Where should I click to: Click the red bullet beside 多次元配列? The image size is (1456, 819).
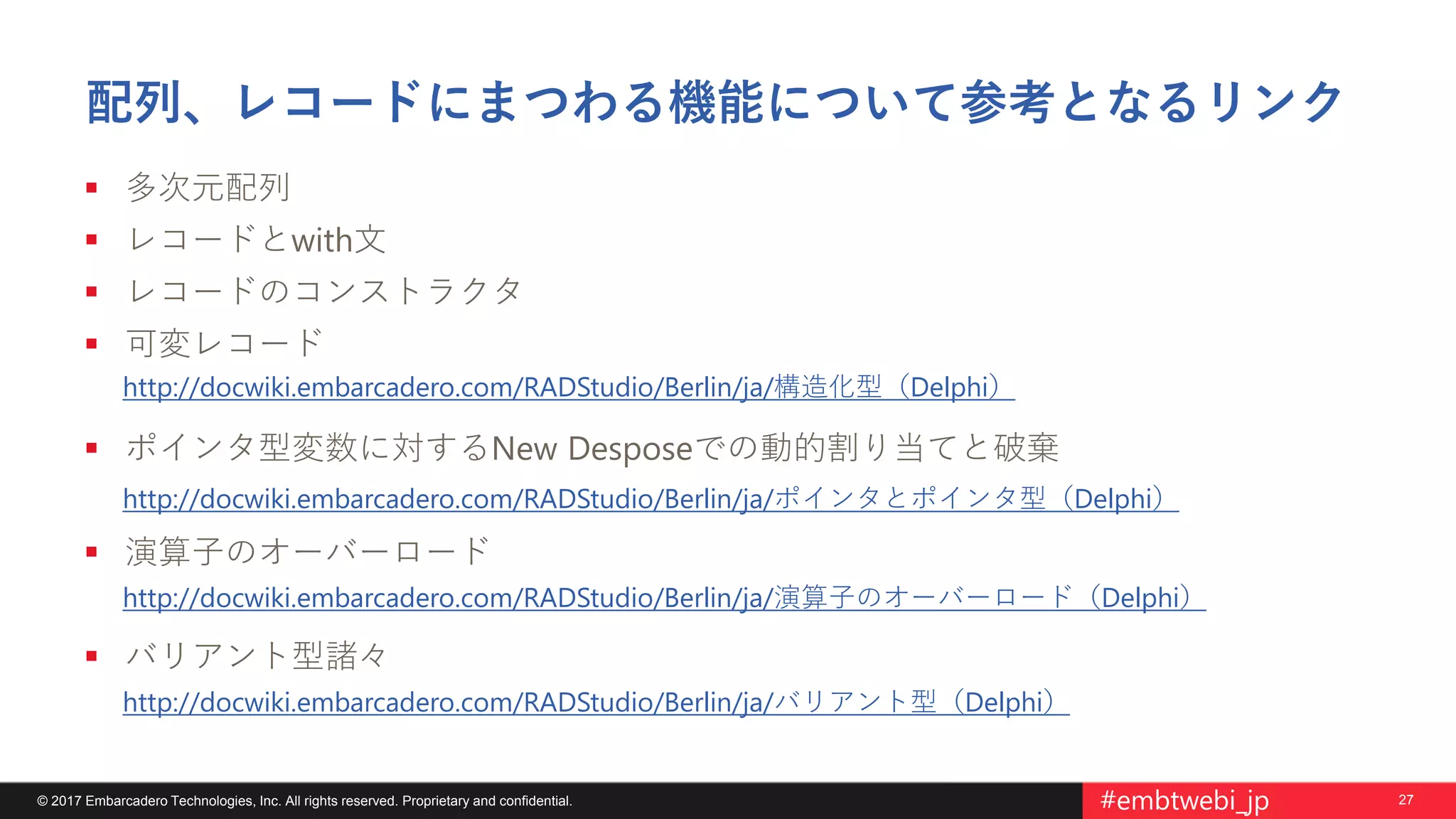91,188
